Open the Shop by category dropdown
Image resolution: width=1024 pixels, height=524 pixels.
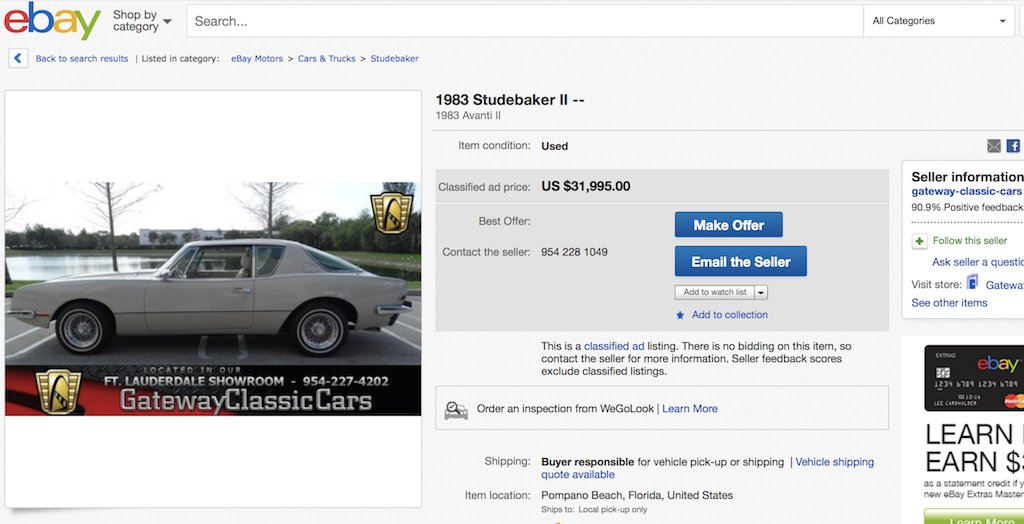pos(141,21)
